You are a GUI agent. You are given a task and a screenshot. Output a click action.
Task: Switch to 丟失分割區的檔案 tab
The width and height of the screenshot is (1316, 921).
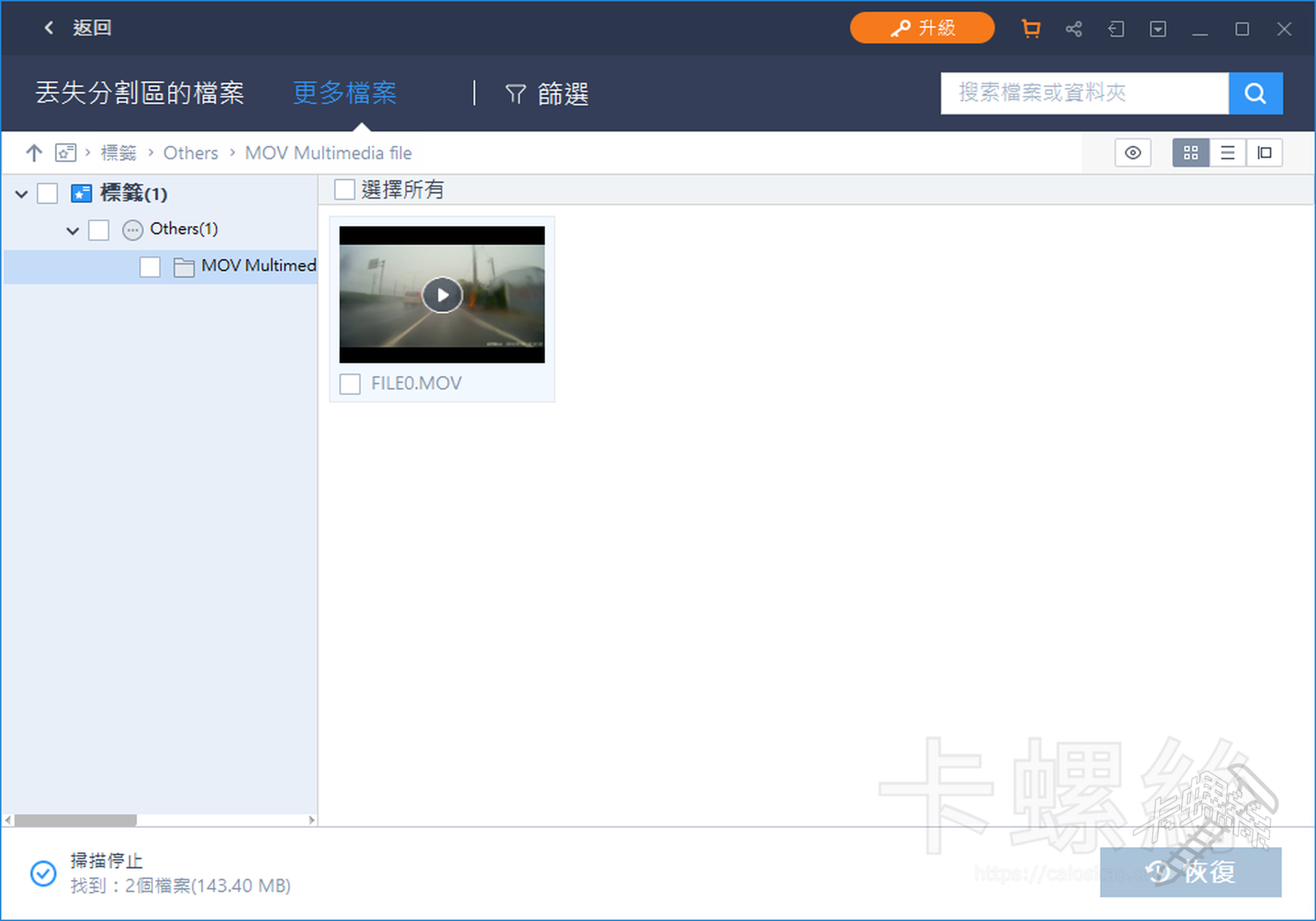coord(140,93)
